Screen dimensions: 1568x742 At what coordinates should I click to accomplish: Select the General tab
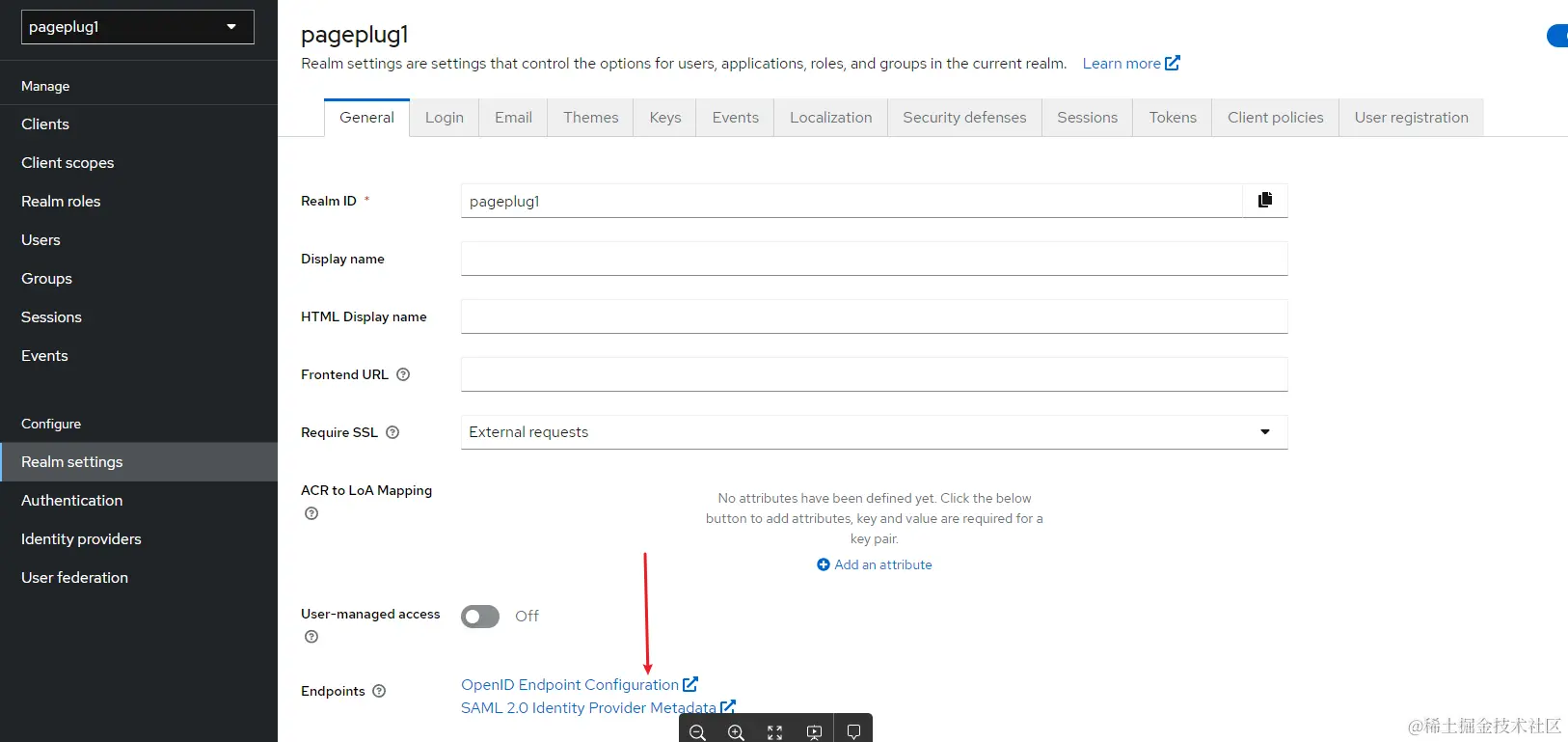tap(366, 118)
